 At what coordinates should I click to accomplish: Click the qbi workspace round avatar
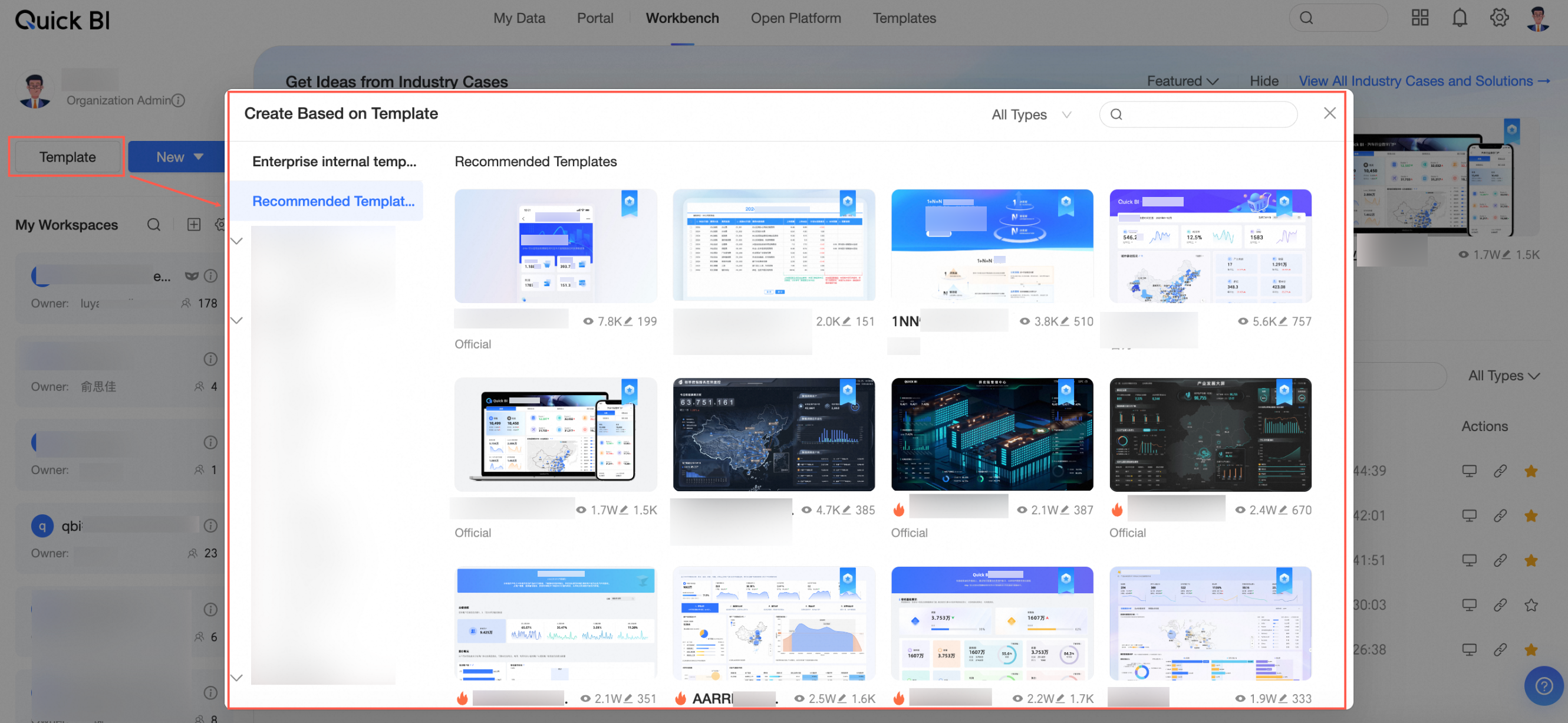pyautogui.click(x=42, y=525)
